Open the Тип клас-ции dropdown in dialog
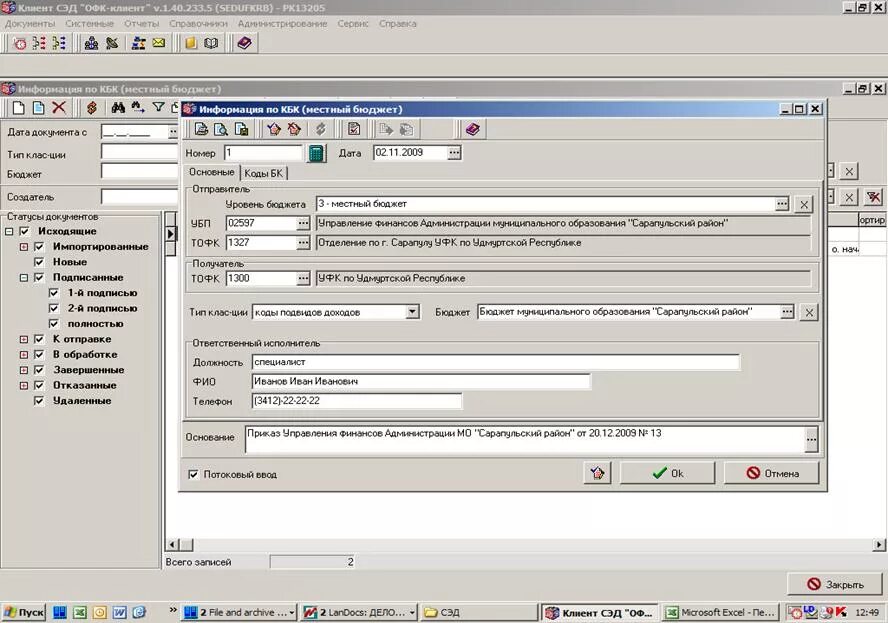Screen dimensions: 888x623 point(413,312)
